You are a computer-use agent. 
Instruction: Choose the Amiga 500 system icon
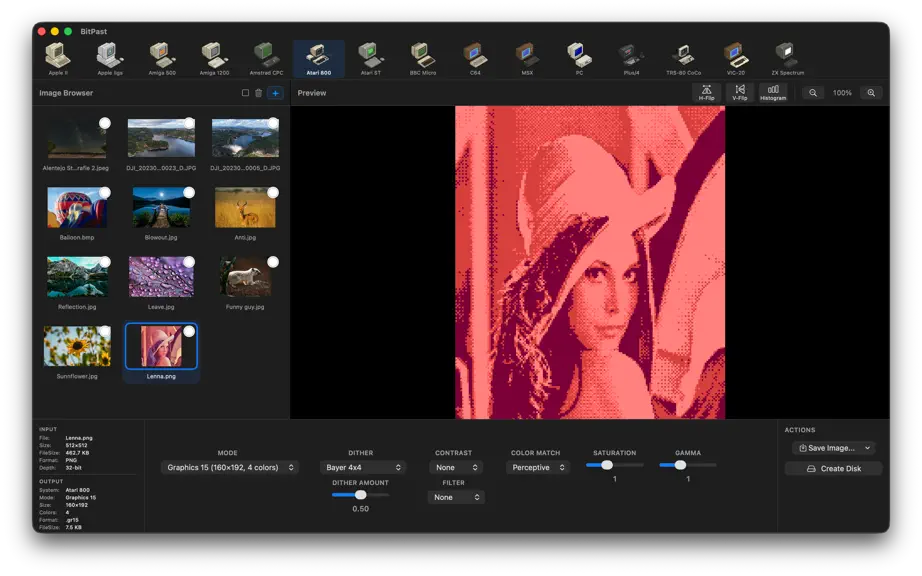click(162, 59)
